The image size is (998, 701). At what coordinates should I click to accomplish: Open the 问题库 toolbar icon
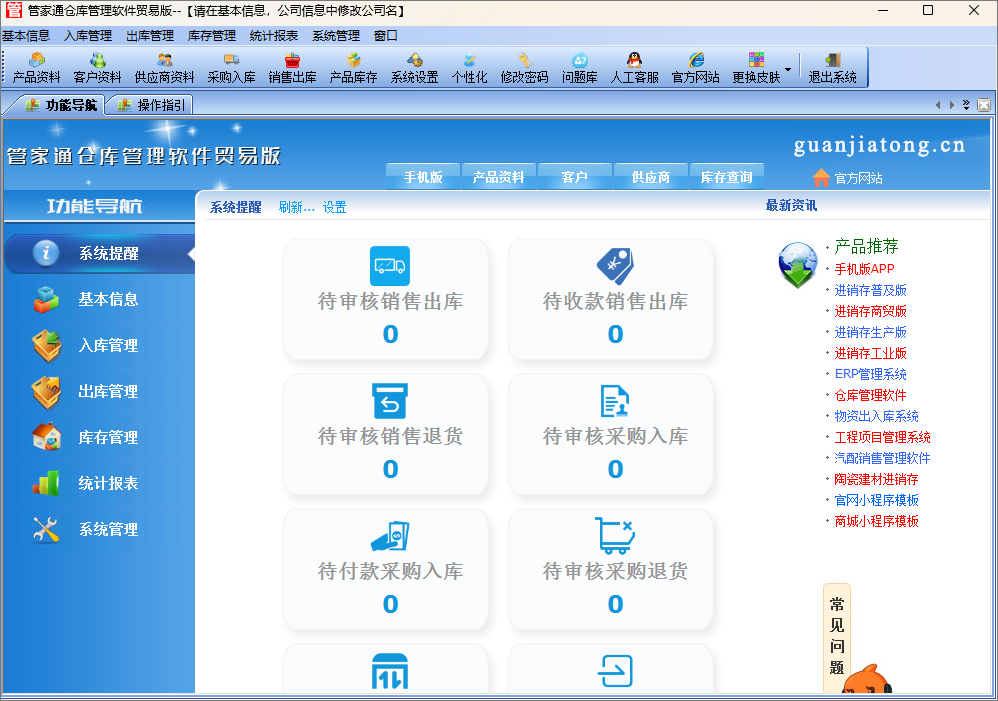tap(579, 68)
